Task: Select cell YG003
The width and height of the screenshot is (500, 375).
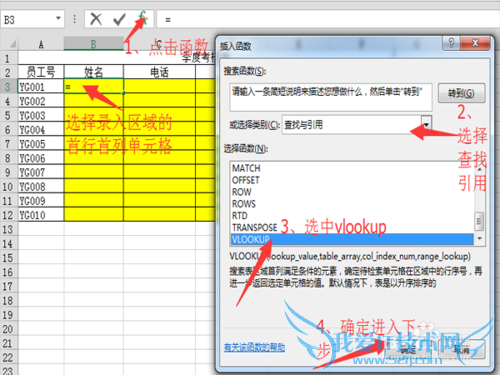Action: [41, 115]
